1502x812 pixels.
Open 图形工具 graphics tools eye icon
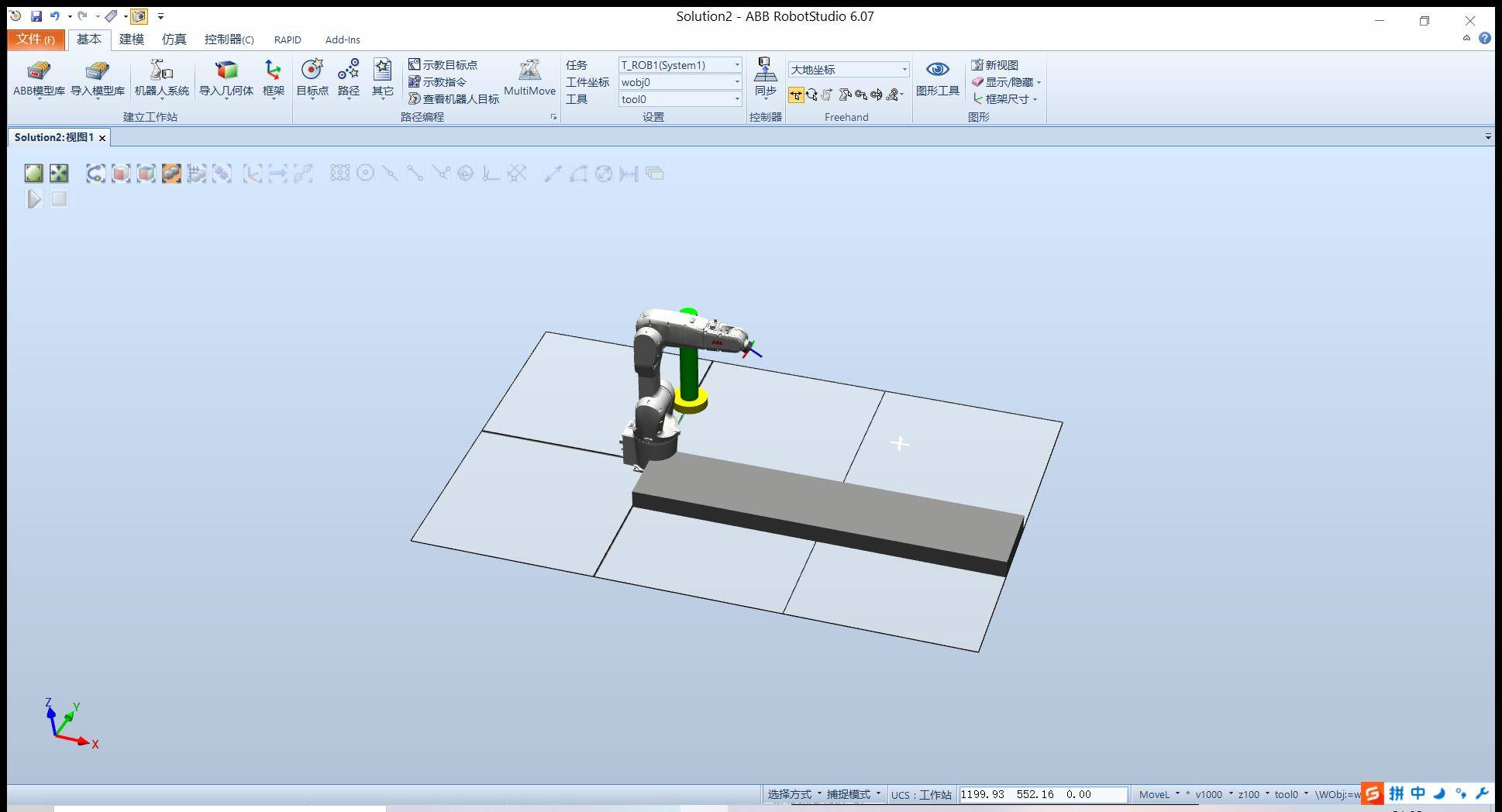pos(937,78)
